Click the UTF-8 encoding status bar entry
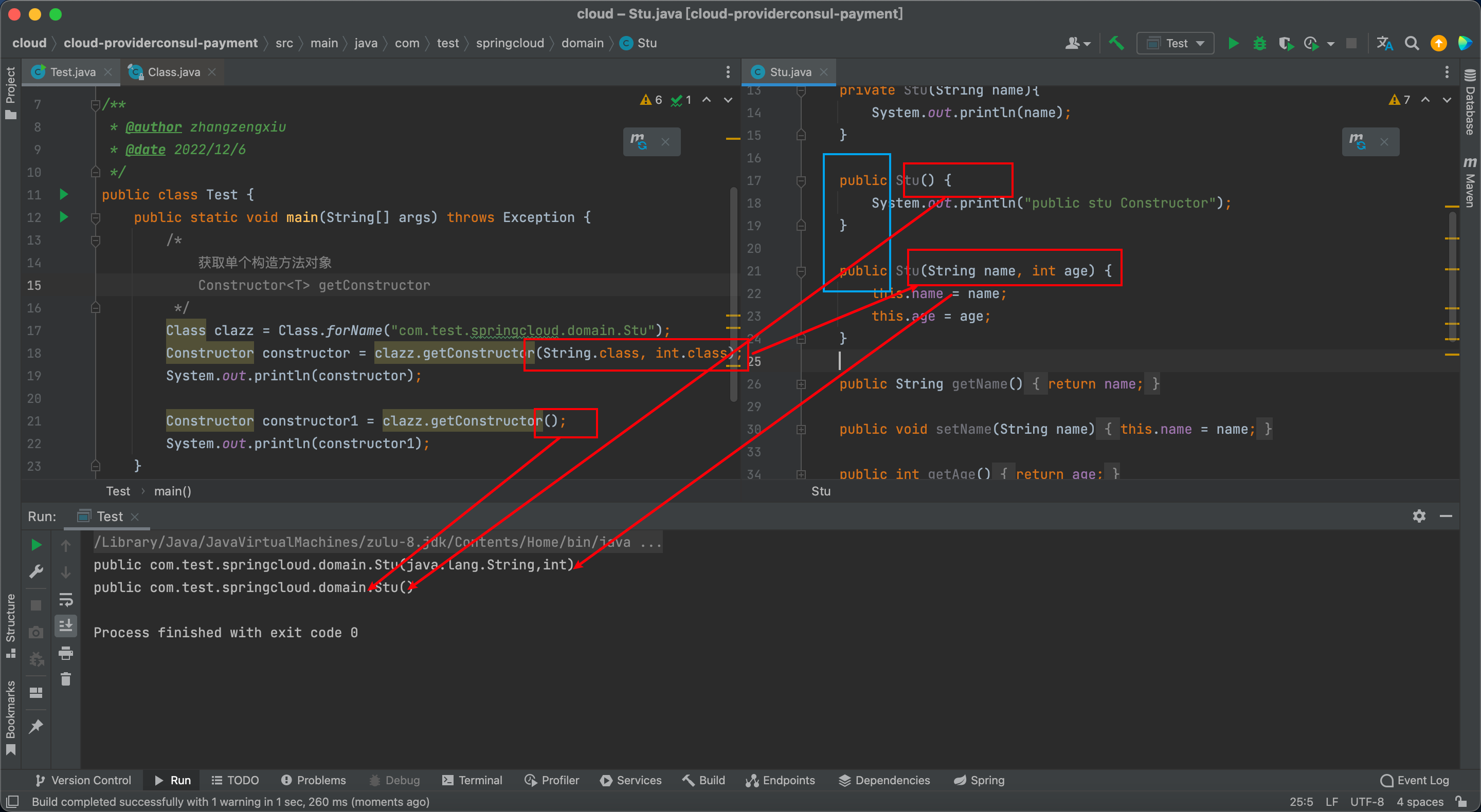The width and height of the screenshot is (1481, 812). point(1367,801)
